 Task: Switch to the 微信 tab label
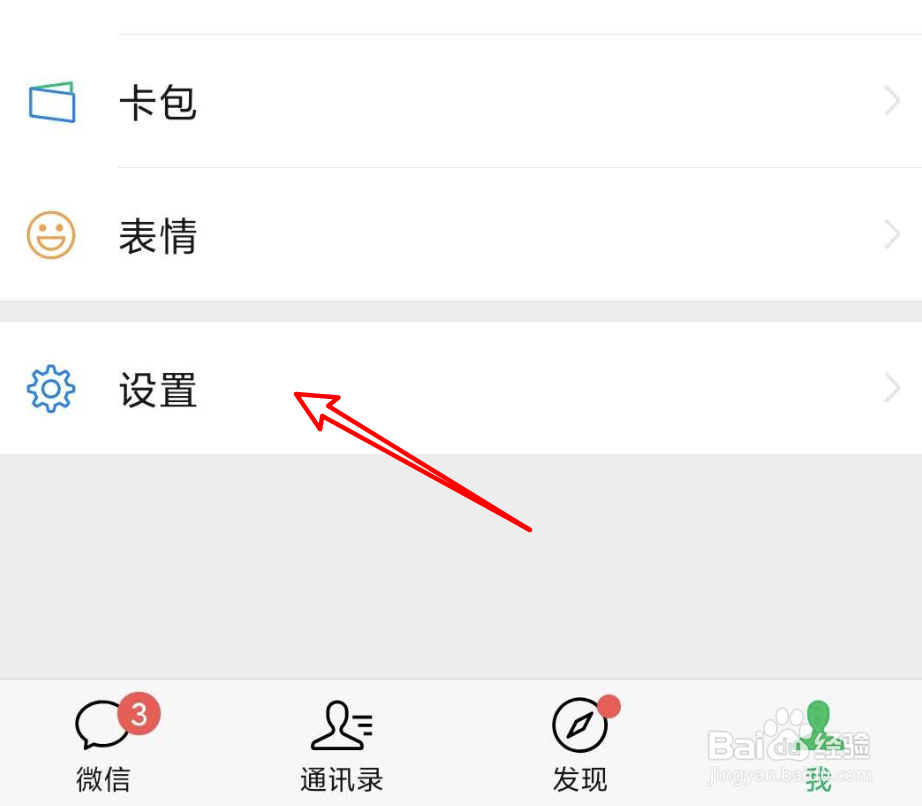(103, 780)
